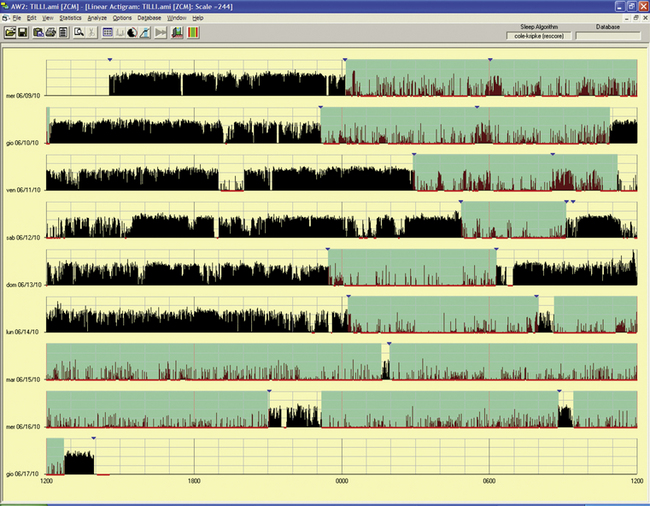Click the empty Database field
650x506 pixels.
pyautogui.click(x=608, y=36)
